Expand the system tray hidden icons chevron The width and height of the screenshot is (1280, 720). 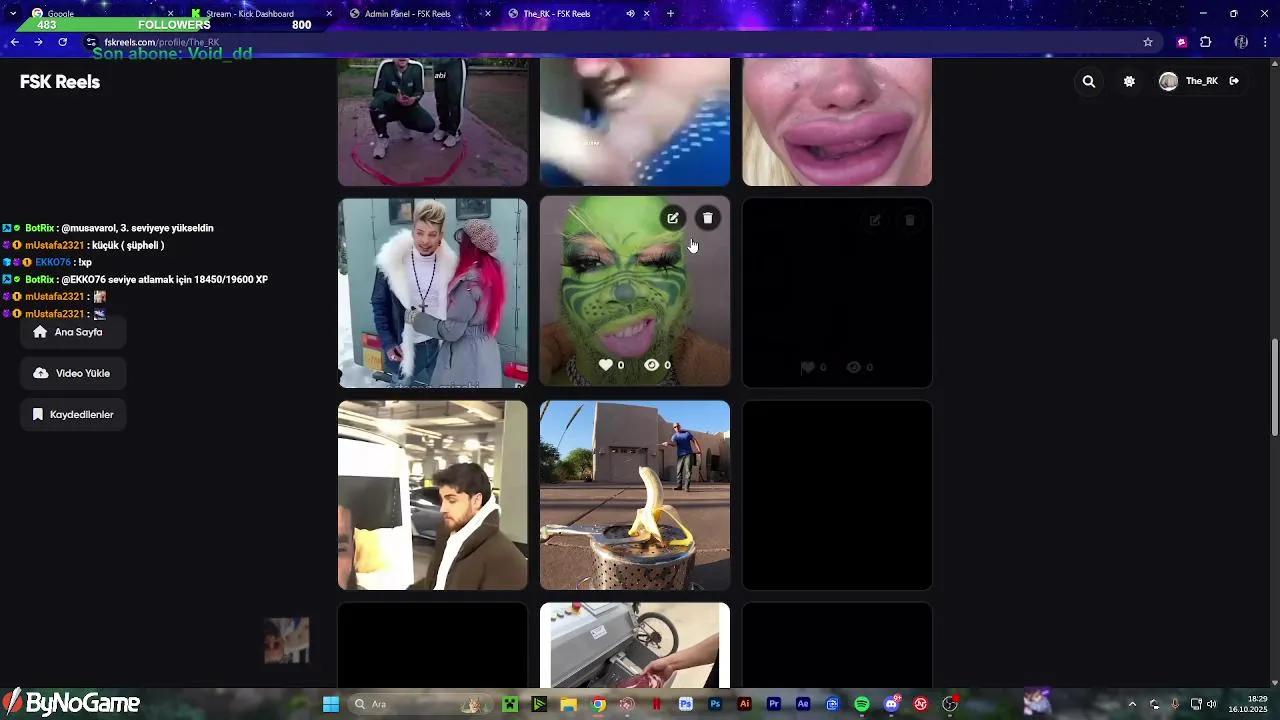(1132, 704)
